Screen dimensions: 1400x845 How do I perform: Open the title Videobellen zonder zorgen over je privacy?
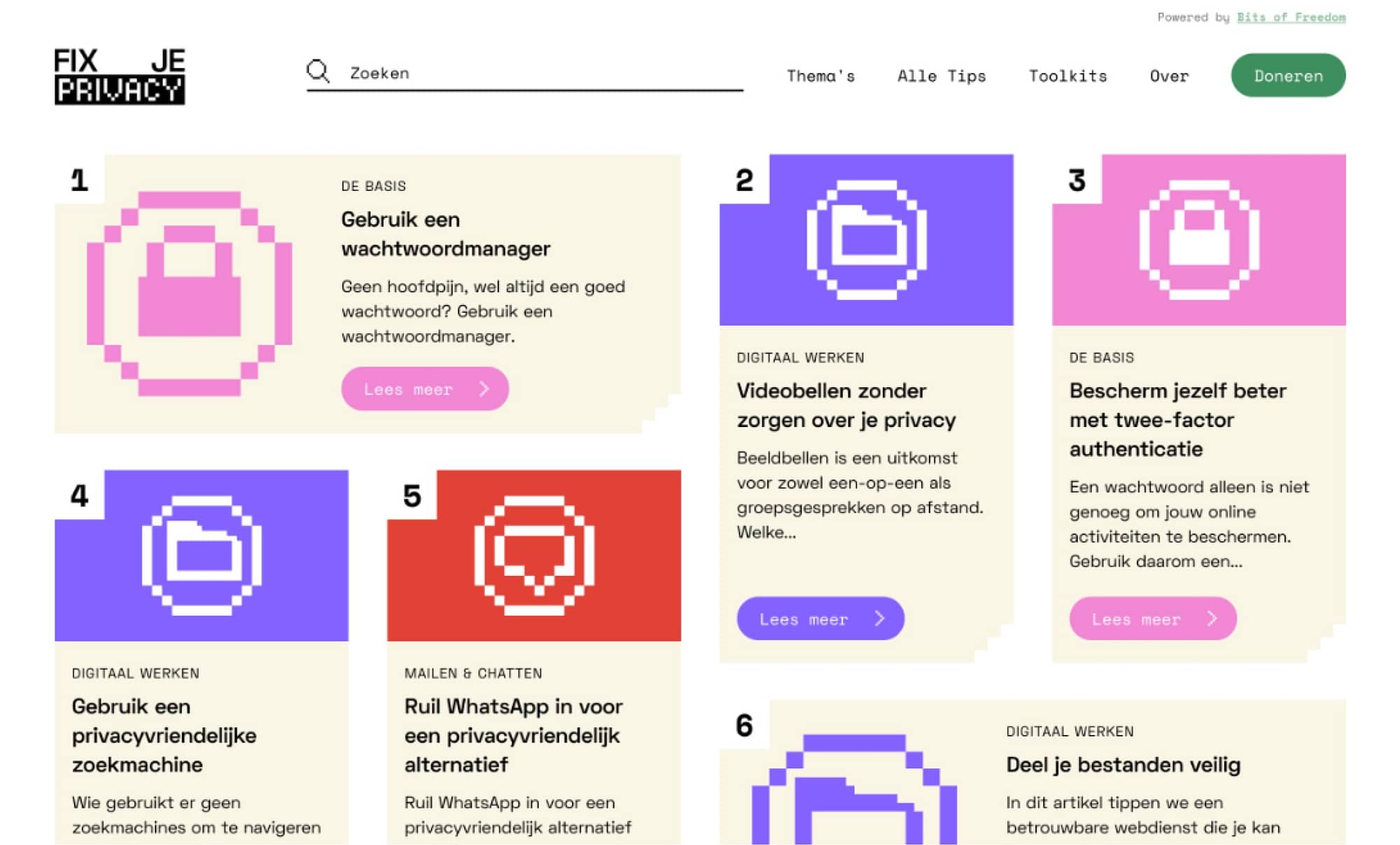pyautogui.click(x=846, y=405)
